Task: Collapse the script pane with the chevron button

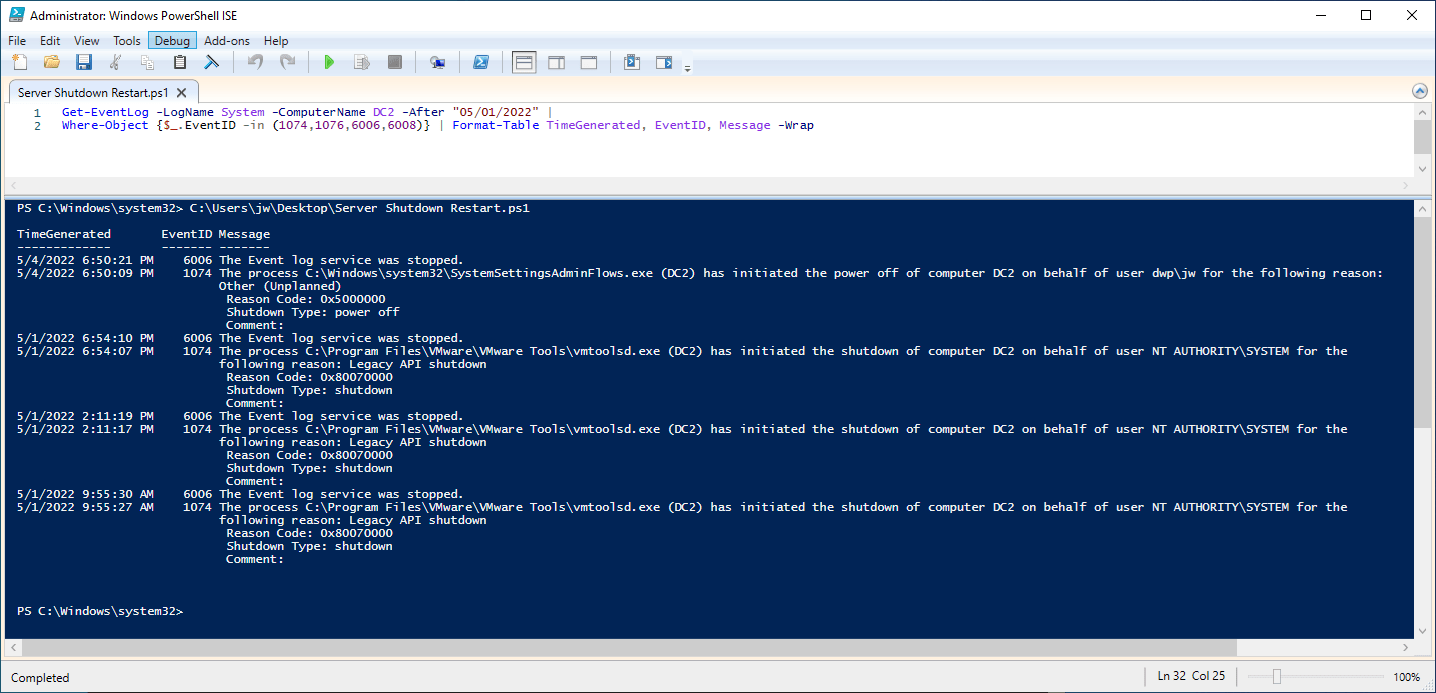Action: (1420, 91)
